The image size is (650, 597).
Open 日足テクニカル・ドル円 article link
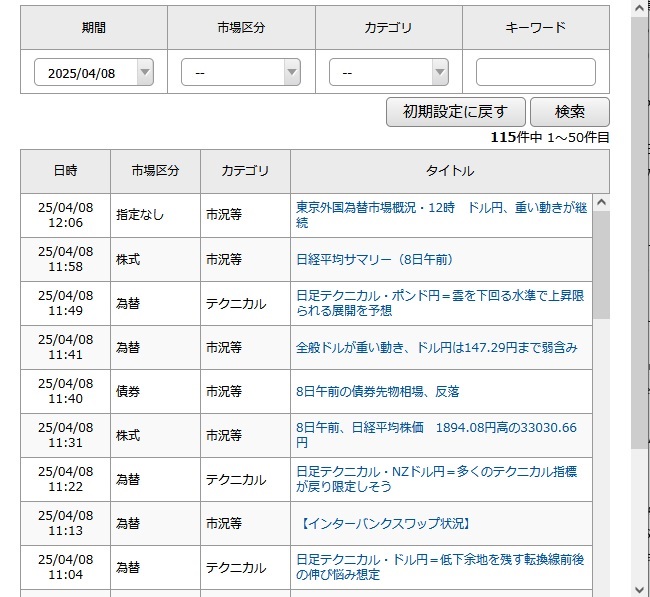(440, 567)
